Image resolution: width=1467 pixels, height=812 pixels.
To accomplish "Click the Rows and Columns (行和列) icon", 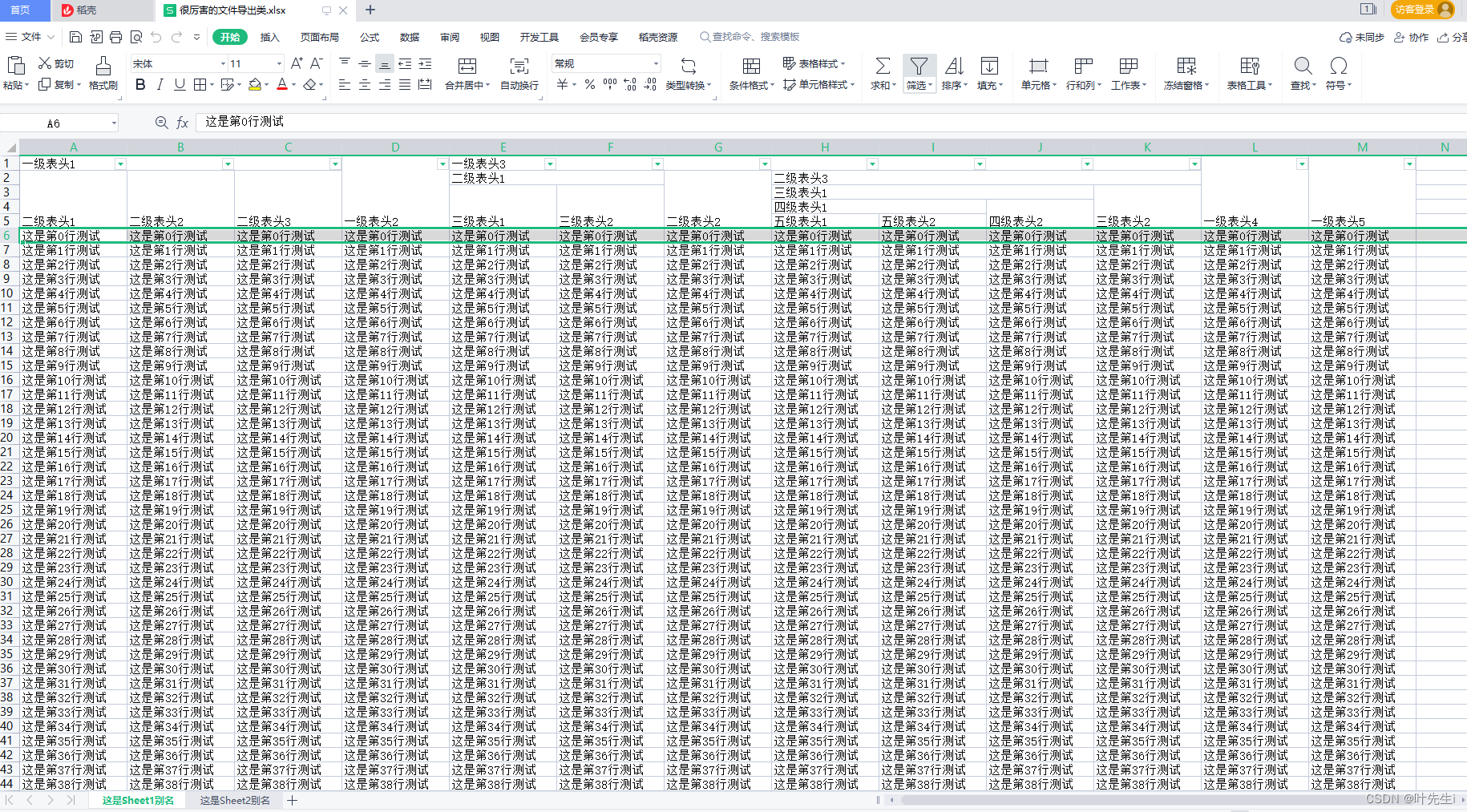I will point(1083,66).
